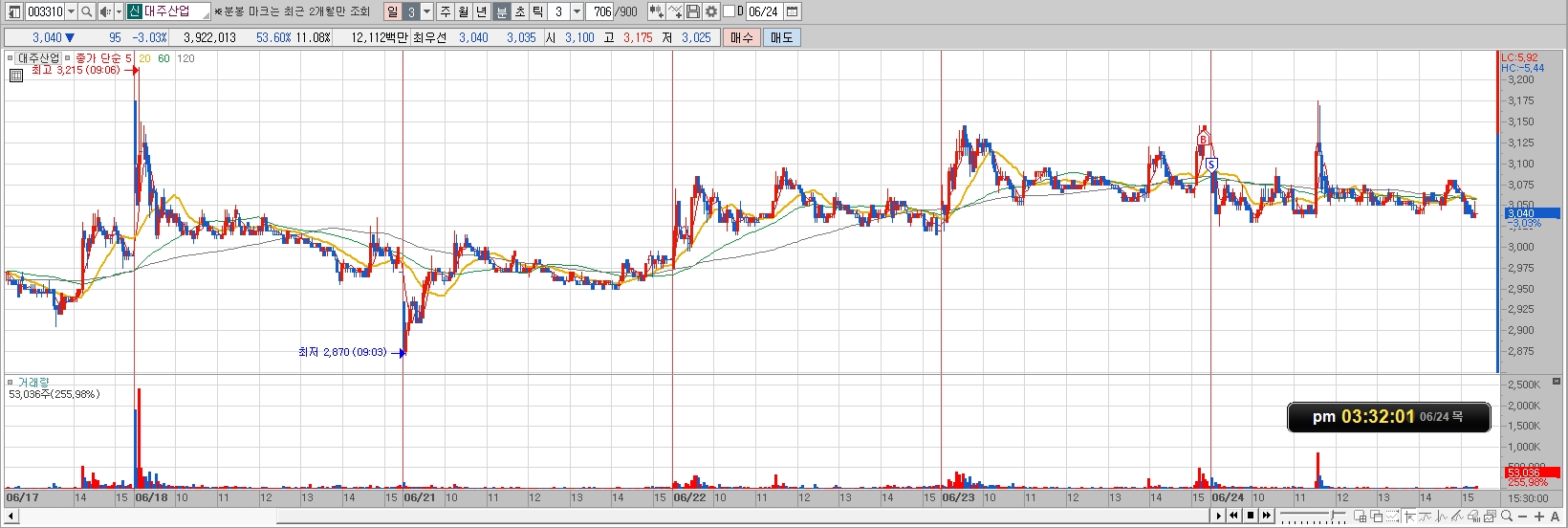
Task: Select the crosshair pointer tool icon
Action: 1409,516
